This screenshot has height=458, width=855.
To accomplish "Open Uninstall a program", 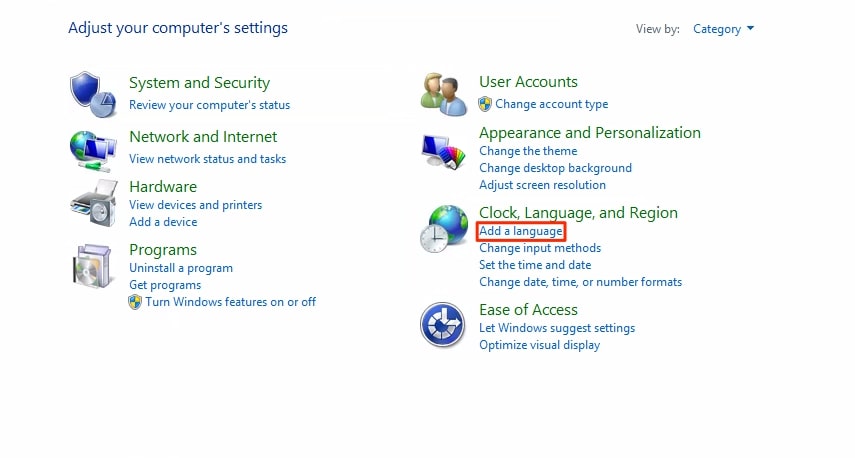I will pyautogui.click(x=181, y=268).
